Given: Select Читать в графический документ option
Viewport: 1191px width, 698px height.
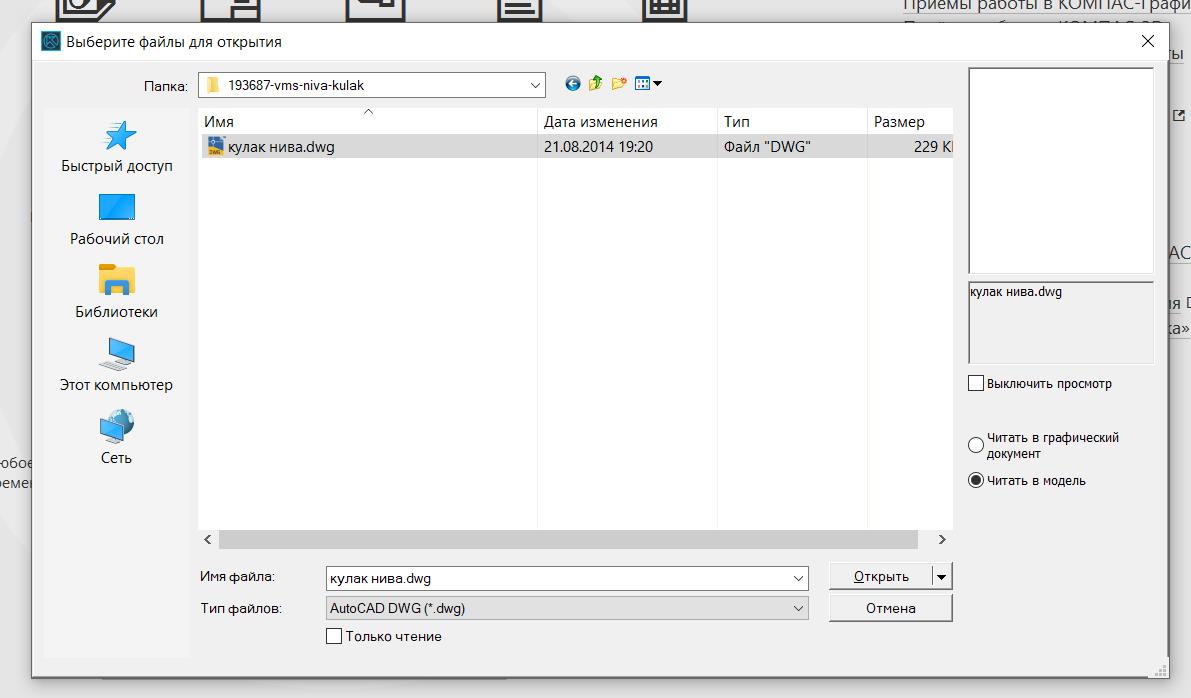Looking at the screenshot, I should click(976, 446).
